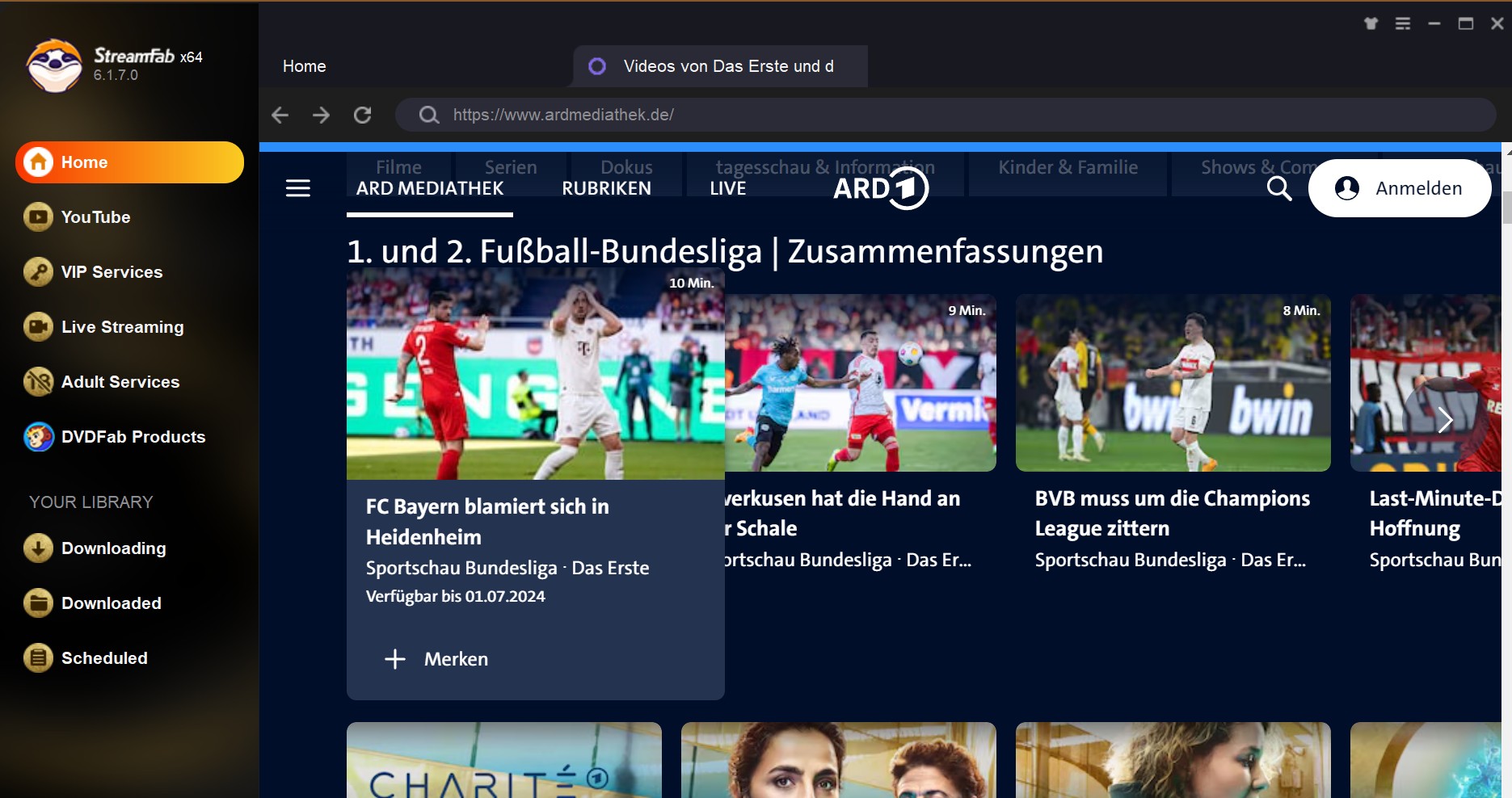Screen dimensions: 1512x798
Task: Click 'Verfügbar bis 01.07.2024' text
Action: pyautogui.click(x=456, y=596)
